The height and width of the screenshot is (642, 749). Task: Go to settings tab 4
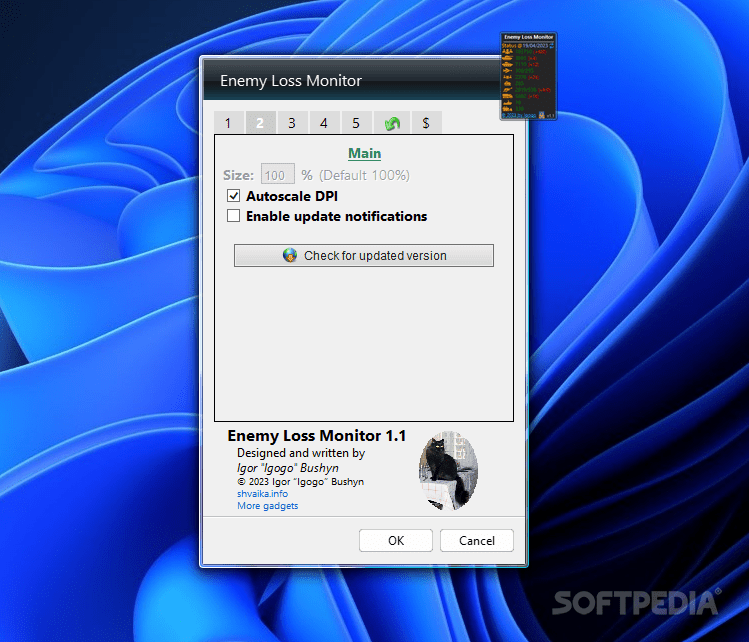tap(324, 123)
